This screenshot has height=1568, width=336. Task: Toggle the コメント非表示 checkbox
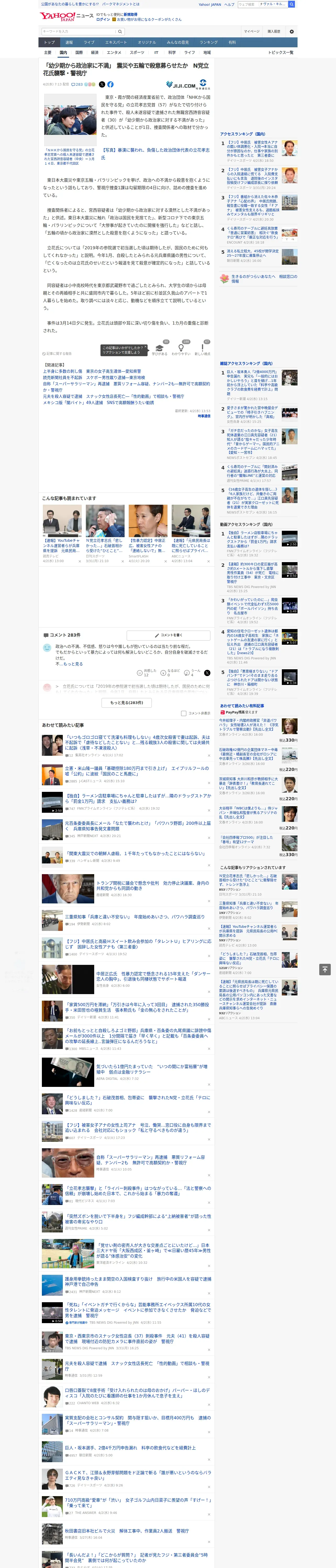[183, 713]
